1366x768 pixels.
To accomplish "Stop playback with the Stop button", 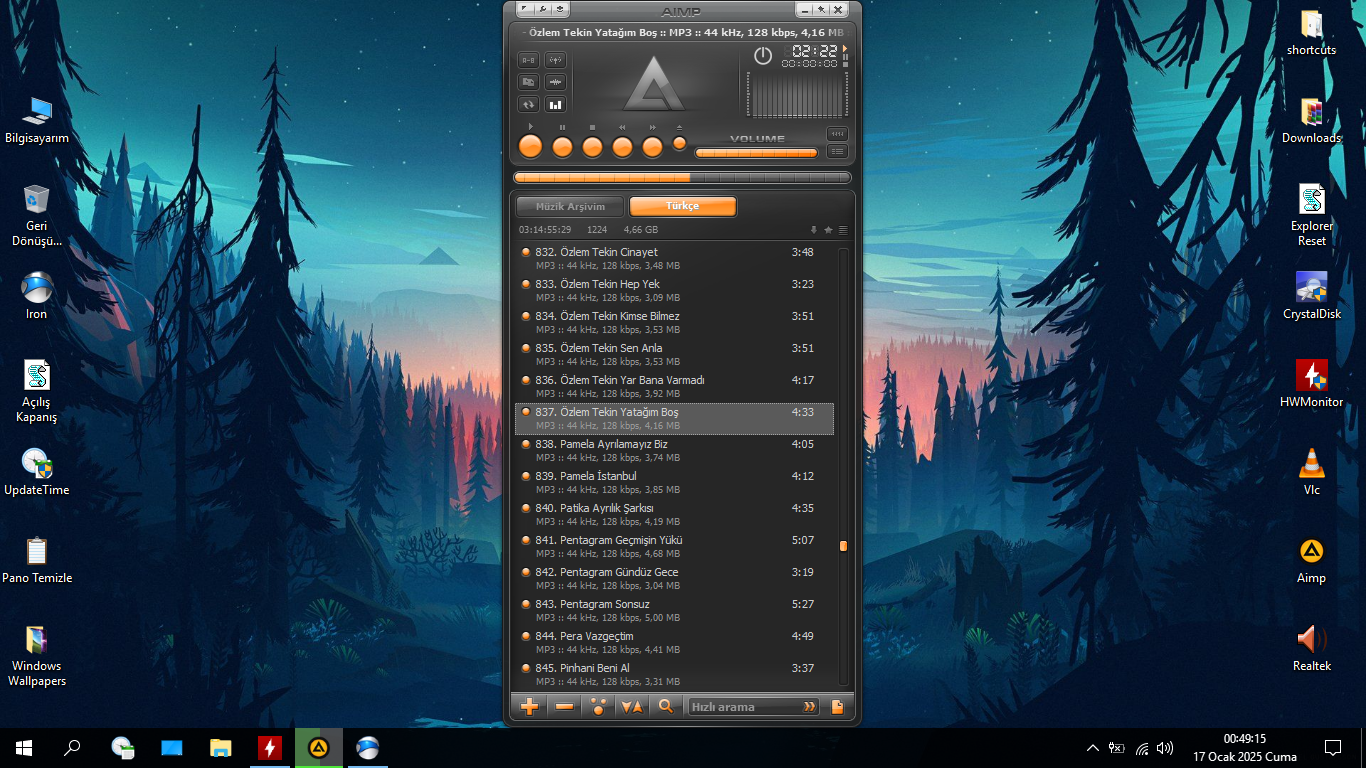I will tap(592, 146).
